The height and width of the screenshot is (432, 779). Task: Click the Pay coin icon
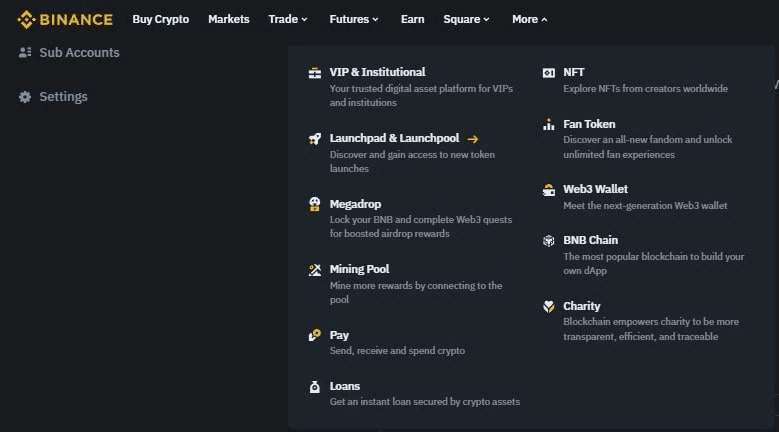point(314,335)
